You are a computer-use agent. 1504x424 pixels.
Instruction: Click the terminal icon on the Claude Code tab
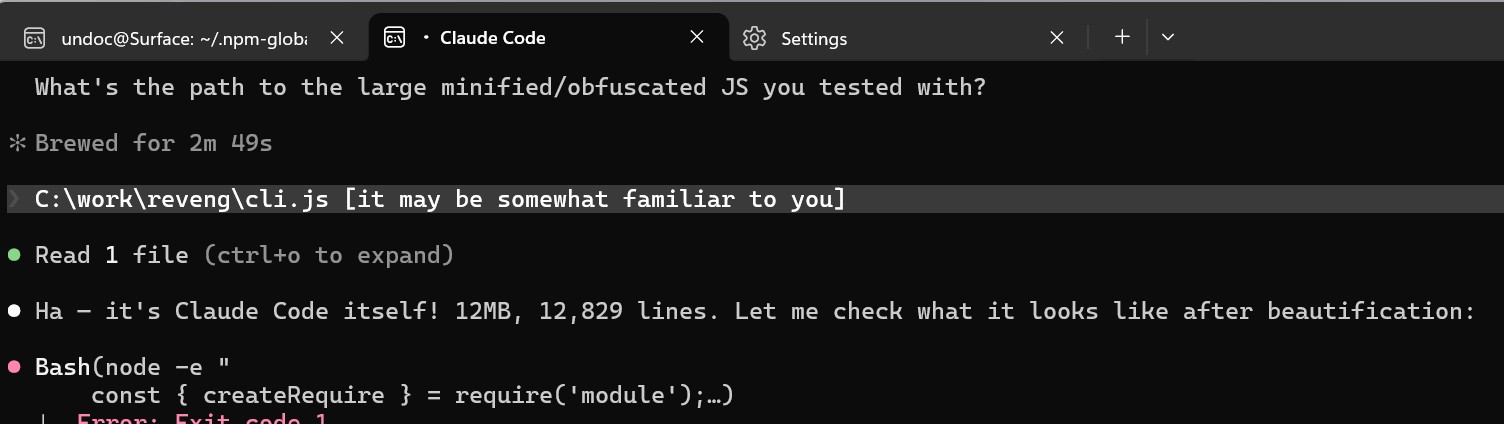tap(395, 38)
